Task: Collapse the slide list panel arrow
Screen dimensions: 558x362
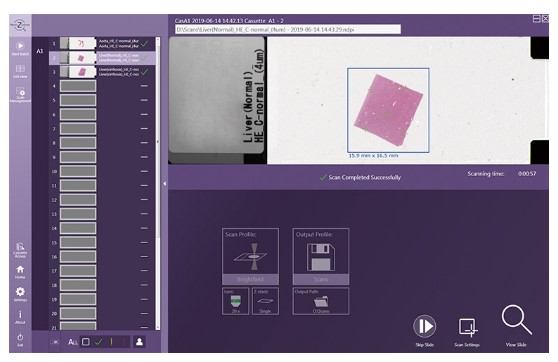Action: pos(164,184)
